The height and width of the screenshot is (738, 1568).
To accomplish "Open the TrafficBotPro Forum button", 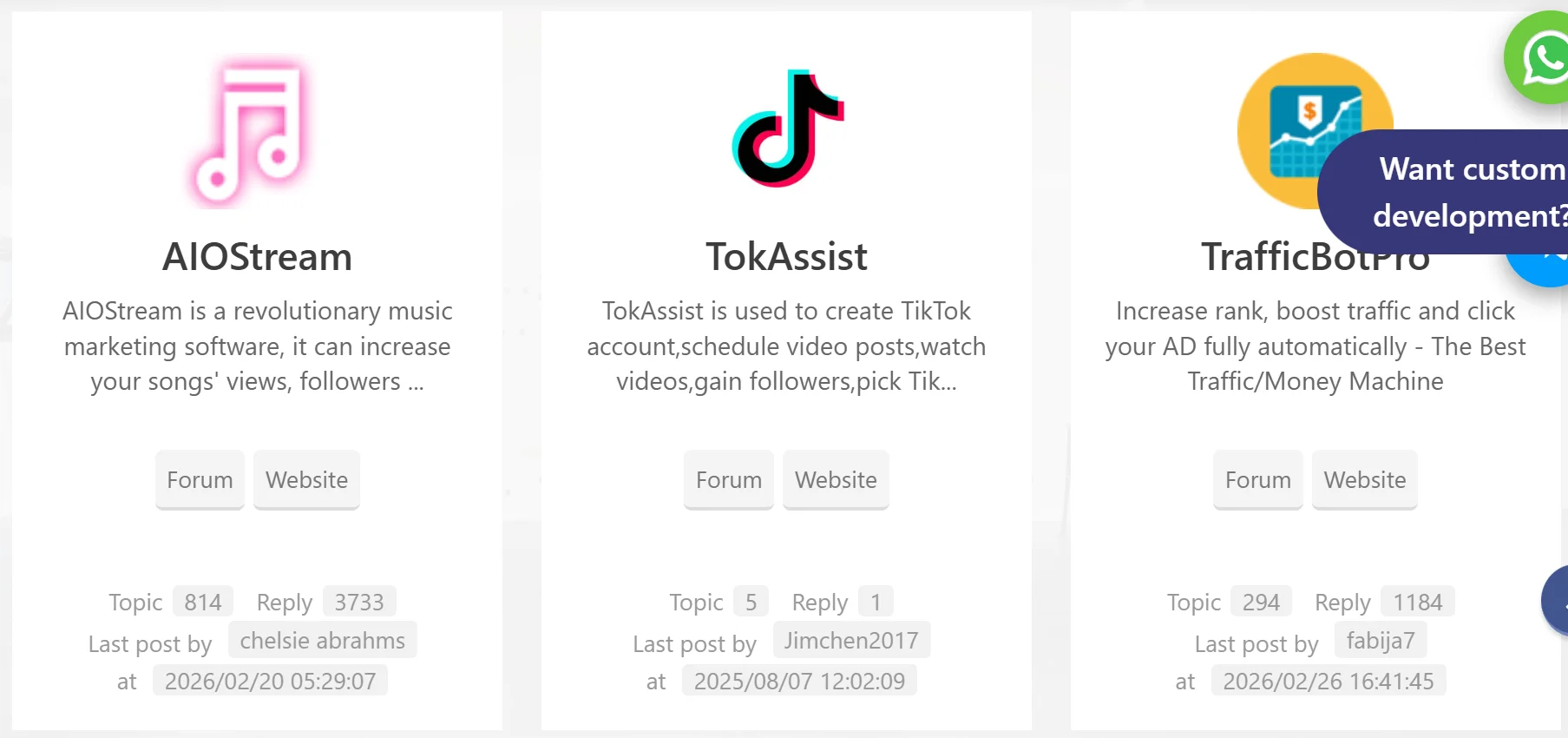I will point(1257,480).
